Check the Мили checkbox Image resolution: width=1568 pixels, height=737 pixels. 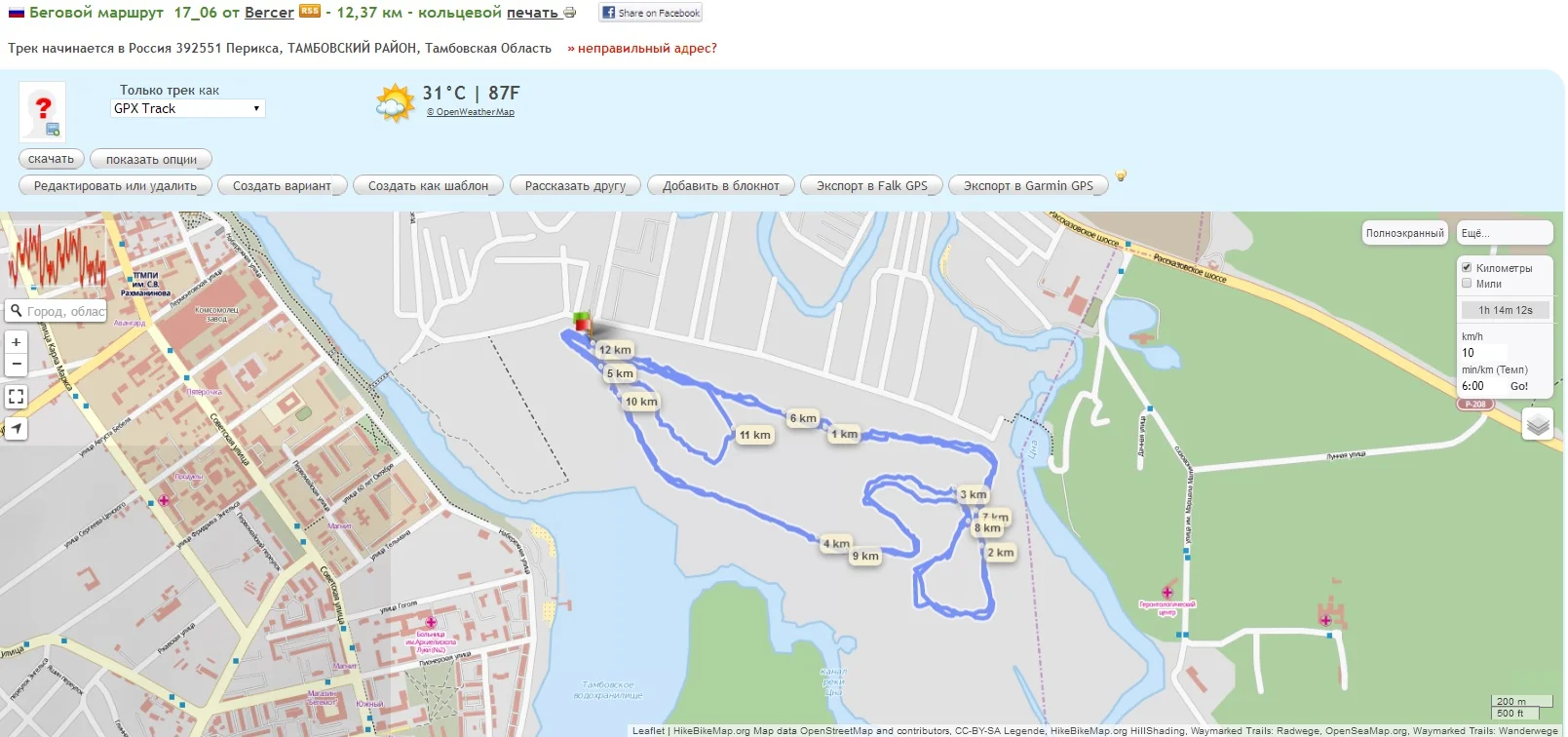tap(1467, 284)
